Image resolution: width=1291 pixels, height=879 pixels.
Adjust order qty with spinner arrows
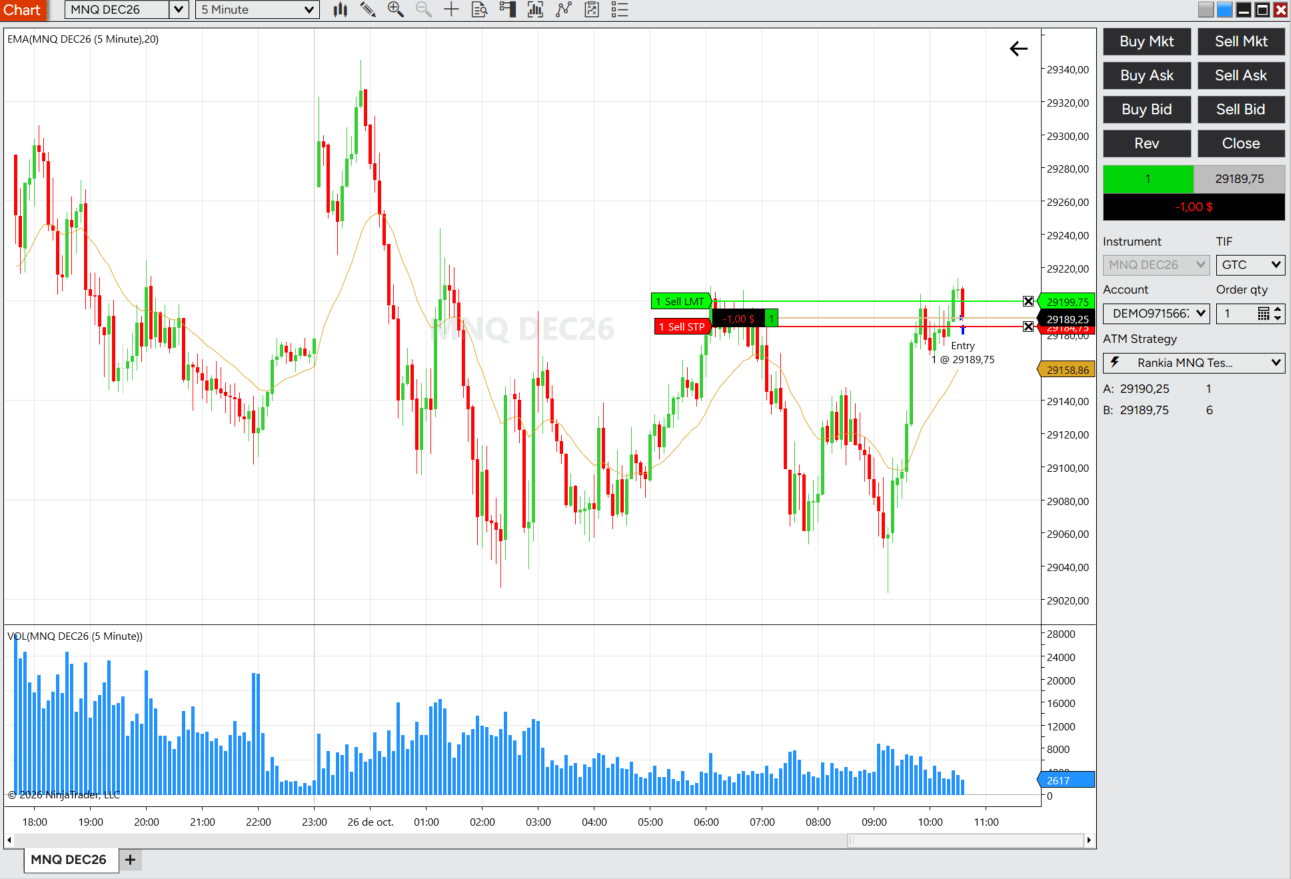click(1277, 313)
